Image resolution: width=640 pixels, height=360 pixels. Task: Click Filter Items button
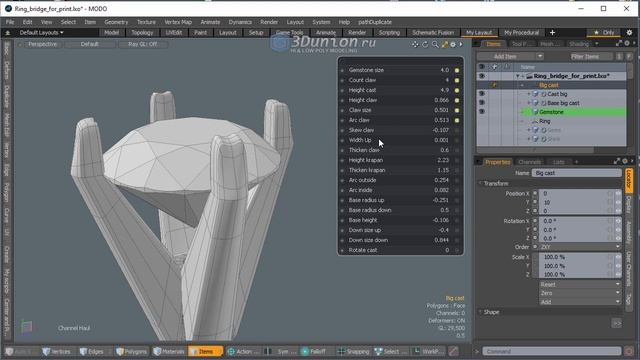coord(585,56)
